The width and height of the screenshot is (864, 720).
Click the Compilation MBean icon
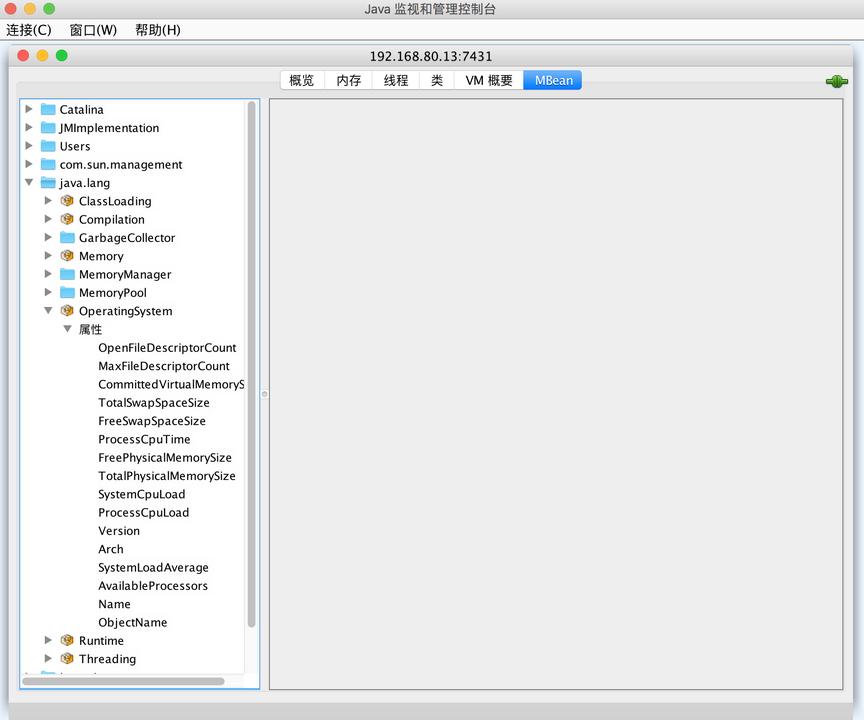point(67,220)
